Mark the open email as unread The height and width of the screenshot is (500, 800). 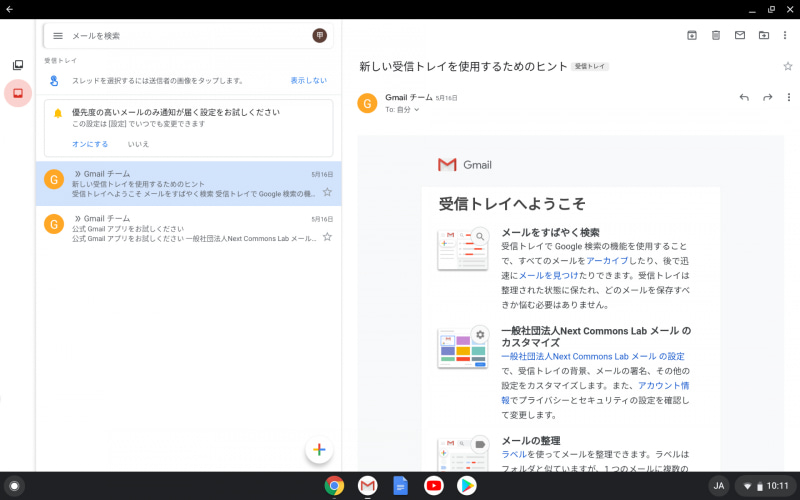point(740,35)
